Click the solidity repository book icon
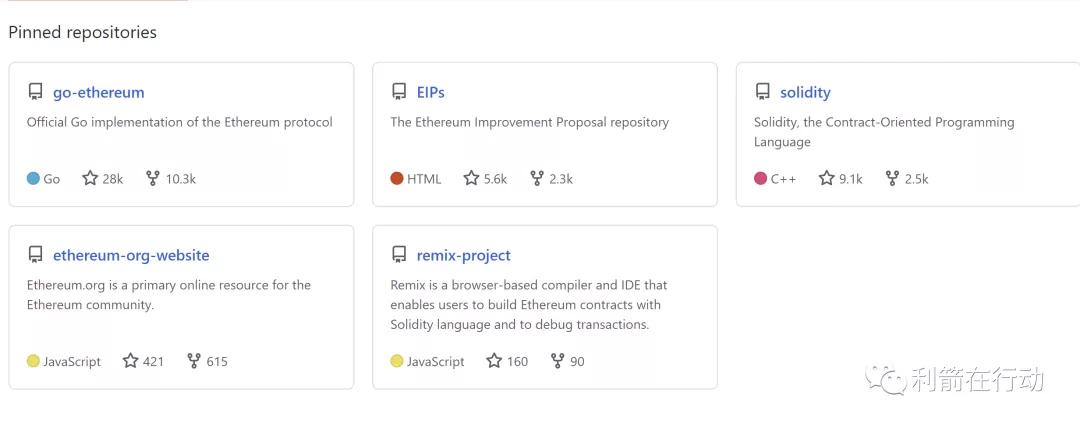The image size is (1080, 427). tap(763, 92)
